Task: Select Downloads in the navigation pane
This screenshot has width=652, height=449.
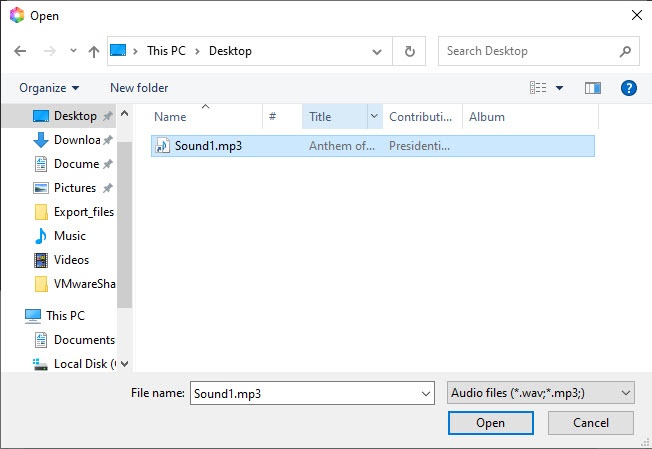Action: coord(76,140)
